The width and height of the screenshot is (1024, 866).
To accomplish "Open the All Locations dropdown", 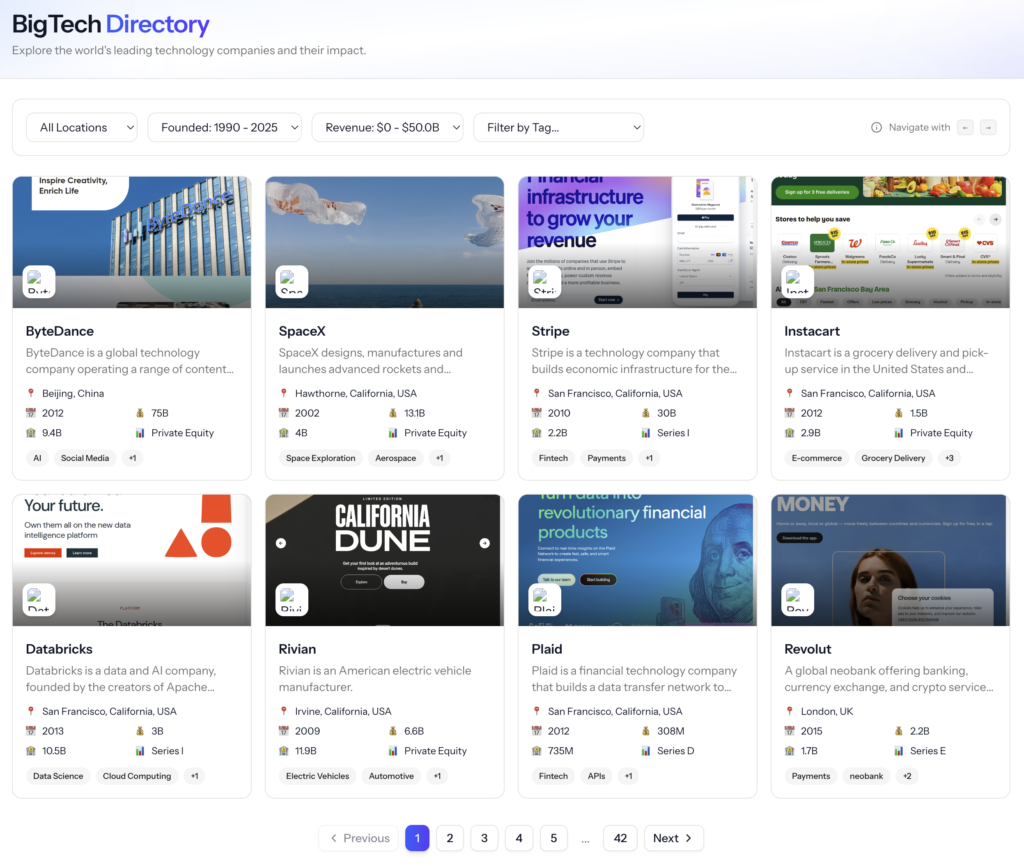I will [x=82, y=127].
